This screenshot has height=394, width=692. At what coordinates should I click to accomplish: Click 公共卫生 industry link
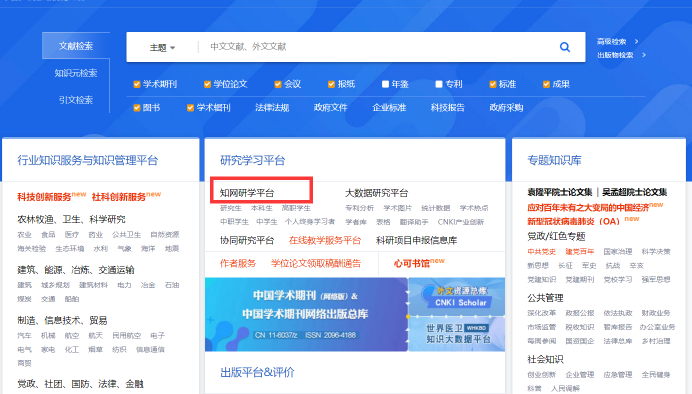tap(126, 235)
